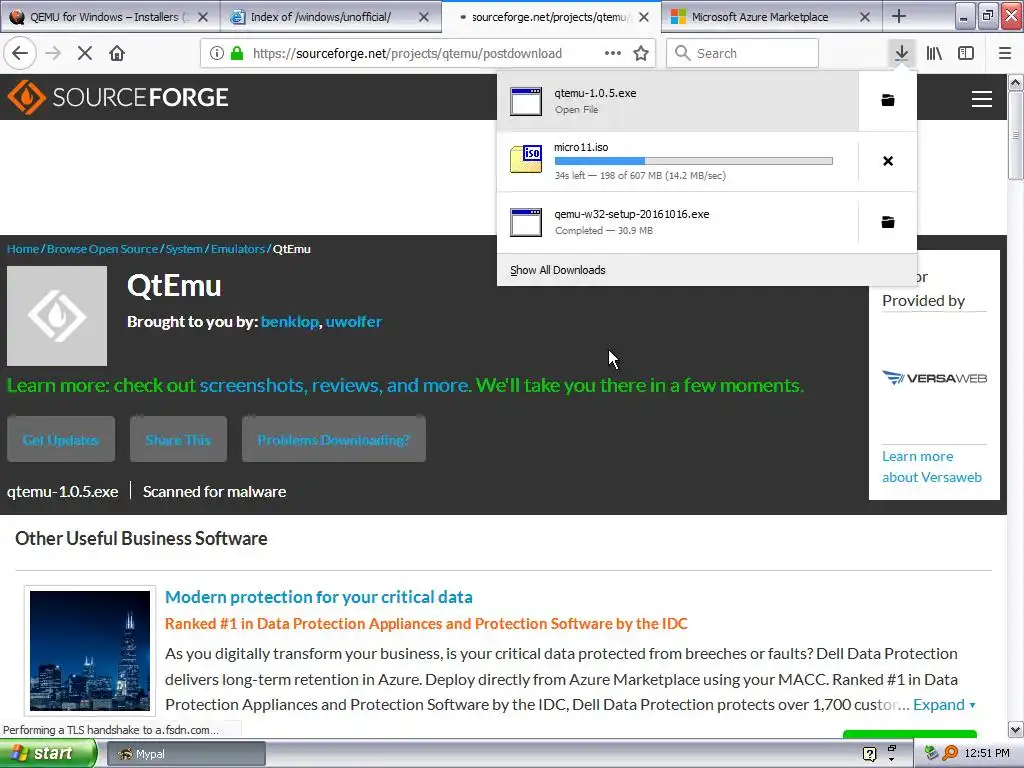This screenshot has height=768, width=1024.
Task: Follow the Home breadcrumb link
Action: [23, 249]
